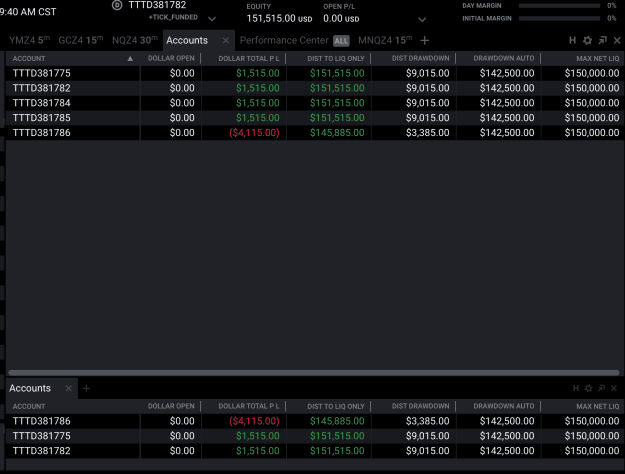The width and height of the screenshot is (625, 474).
Task: Sort the upper table by MAX NET LIQ
Action: (597, 59)
